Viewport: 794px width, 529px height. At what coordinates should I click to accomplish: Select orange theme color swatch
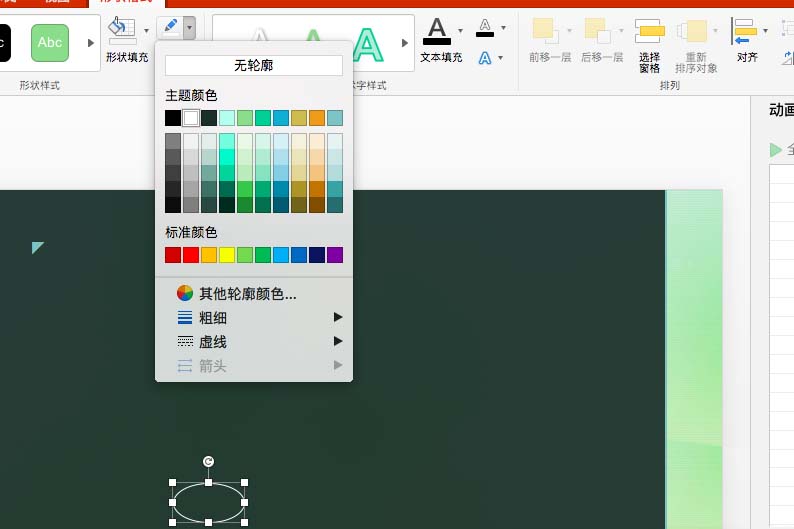pyautogui.click(x=317, y=118)
